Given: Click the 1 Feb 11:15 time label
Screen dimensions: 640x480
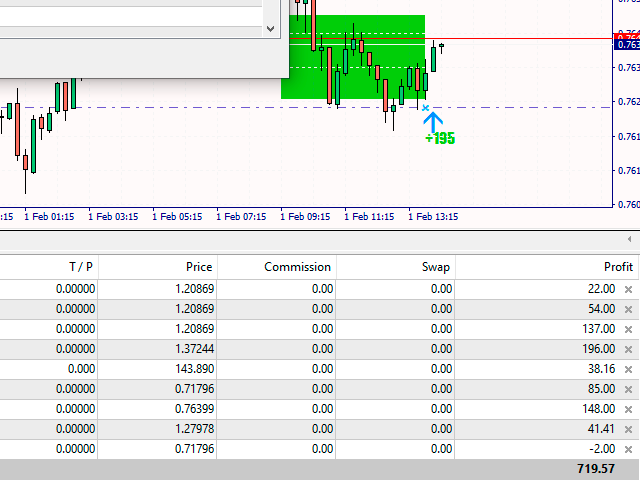Looking at the screenshot, I should 369,217.
